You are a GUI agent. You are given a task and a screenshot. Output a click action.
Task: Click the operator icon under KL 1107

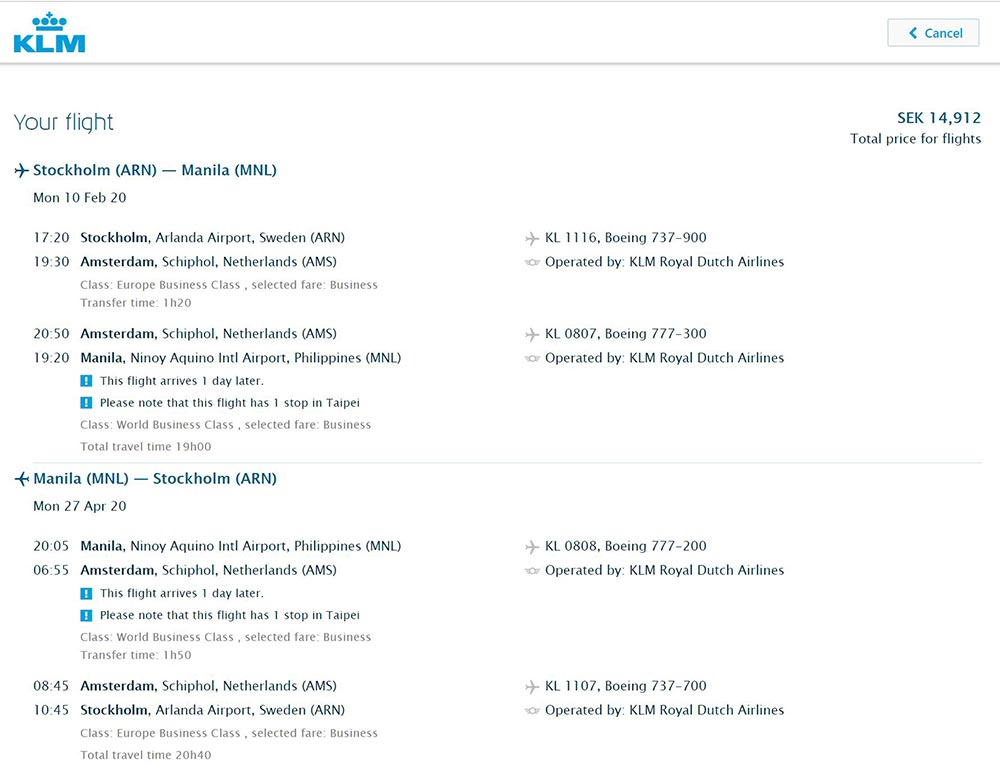coord(532,710)
